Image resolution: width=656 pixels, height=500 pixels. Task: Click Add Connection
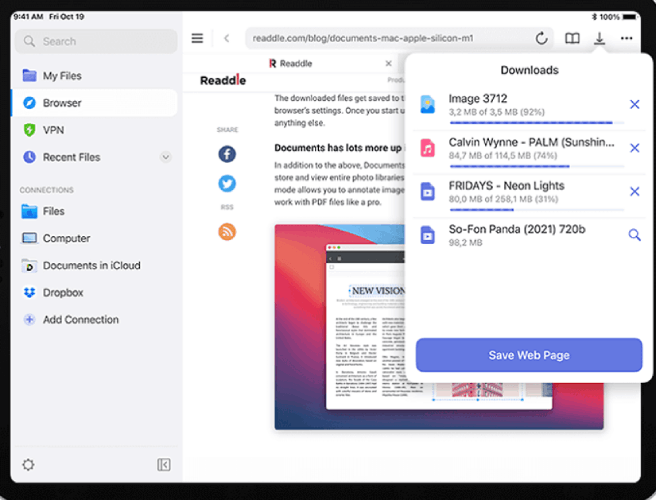click(x=95, y=320)
